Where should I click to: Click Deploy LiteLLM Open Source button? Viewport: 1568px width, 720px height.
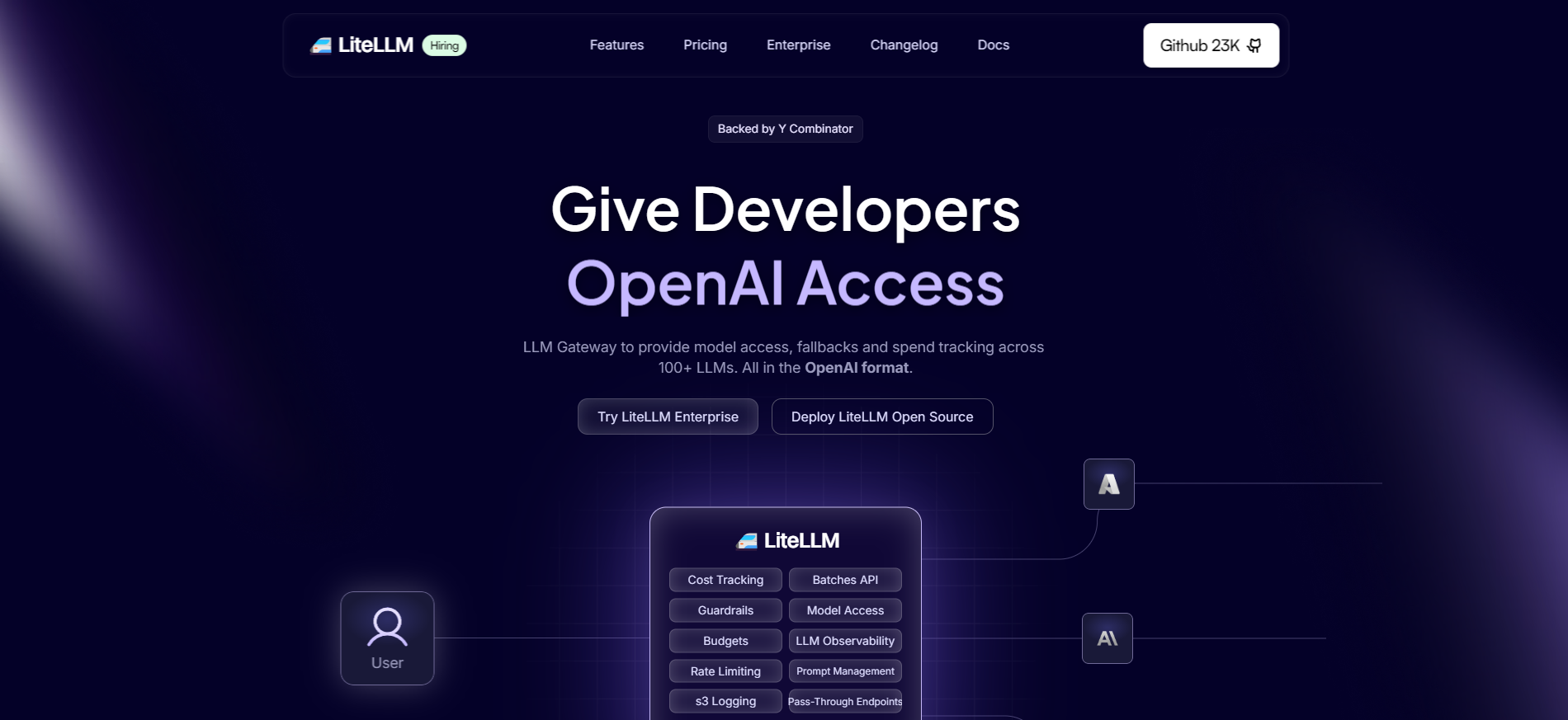pyautogui.click(x=881, y=416)
